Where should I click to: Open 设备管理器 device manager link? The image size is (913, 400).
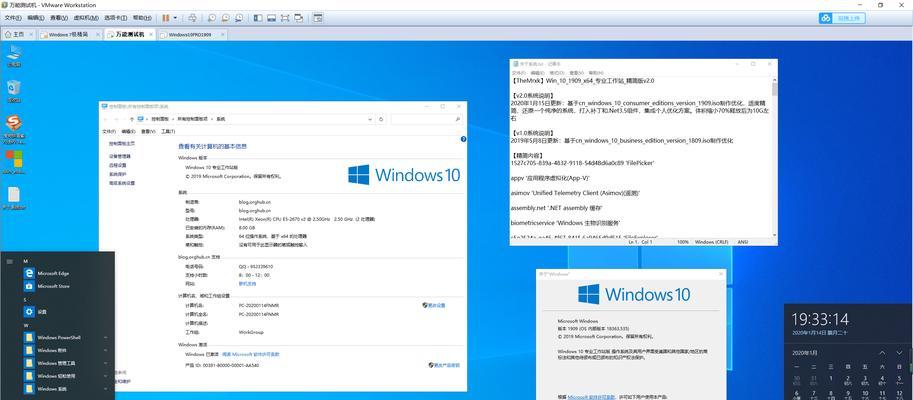(x=120, y=157)
